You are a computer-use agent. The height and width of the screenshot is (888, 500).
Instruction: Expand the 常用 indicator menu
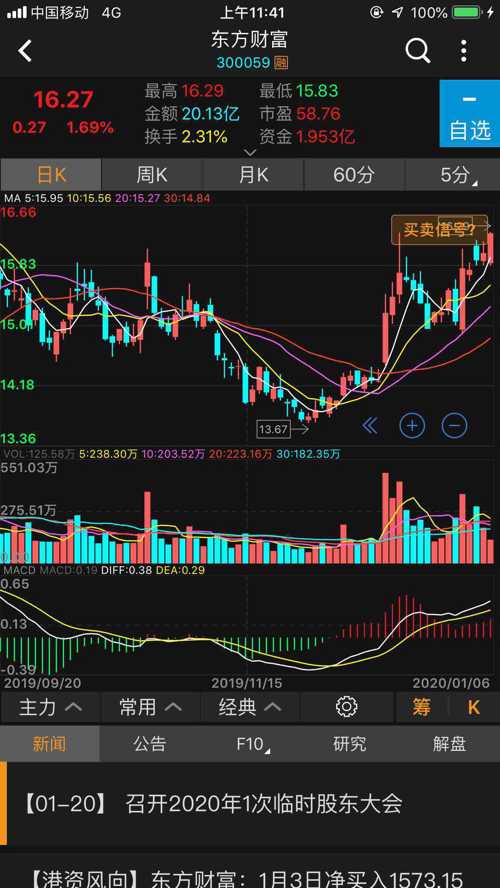point(151,707)
